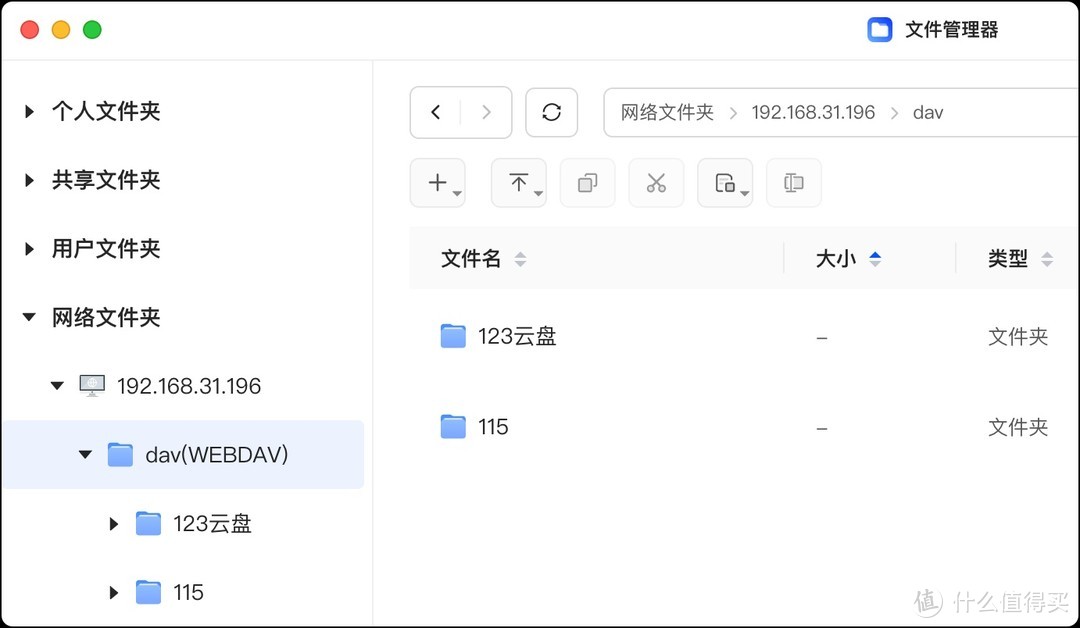Select the copy icon in the toolbar
Image resolution: width=1080 pixels, height=628 pixels.
point(587,182)
